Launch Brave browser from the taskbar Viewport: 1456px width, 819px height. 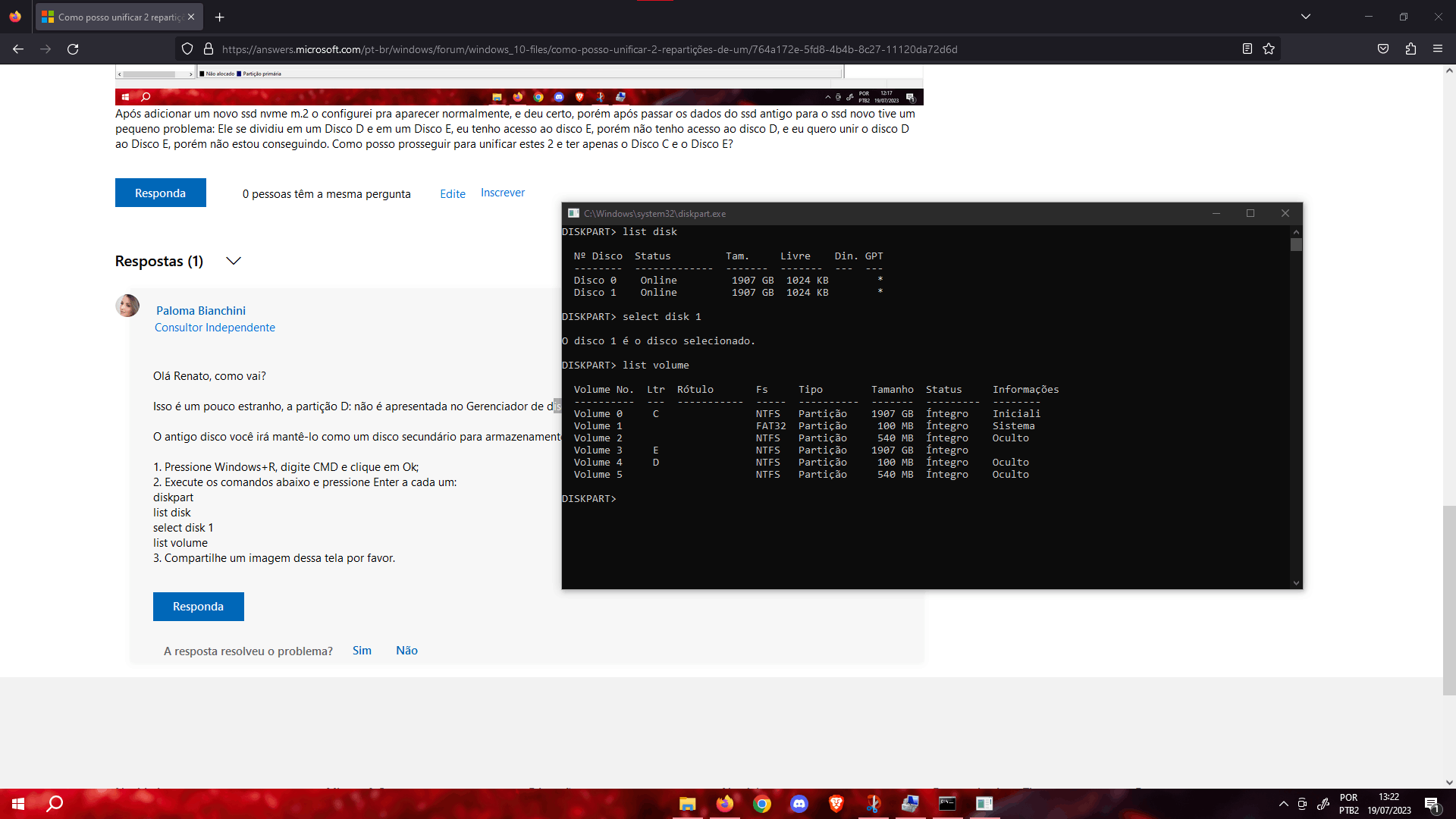(x=836, y=804)
